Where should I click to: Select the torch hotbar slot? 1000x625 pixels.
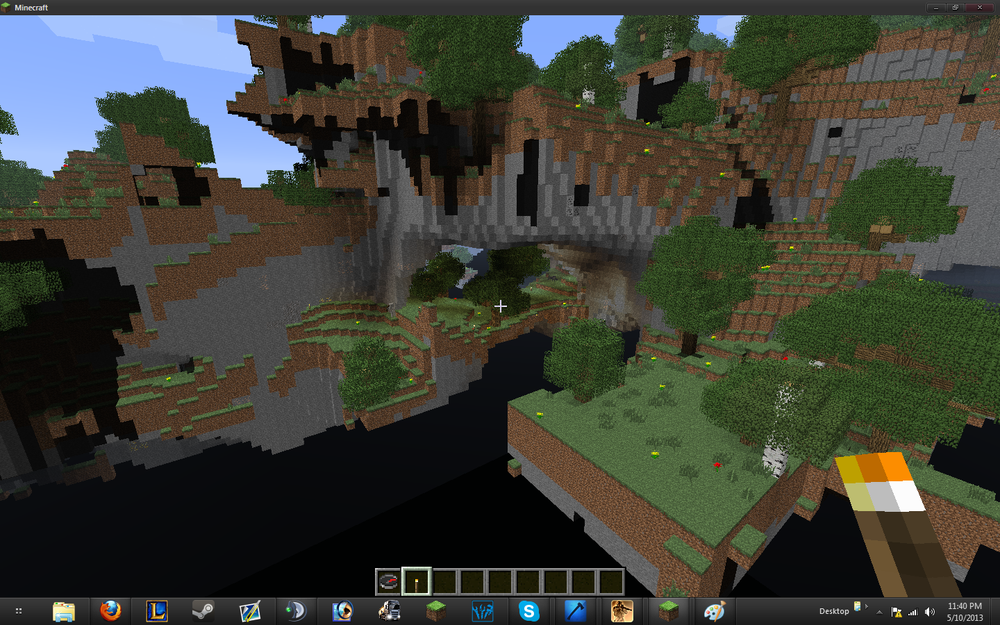pyautogui.click(x=416, y=582)
